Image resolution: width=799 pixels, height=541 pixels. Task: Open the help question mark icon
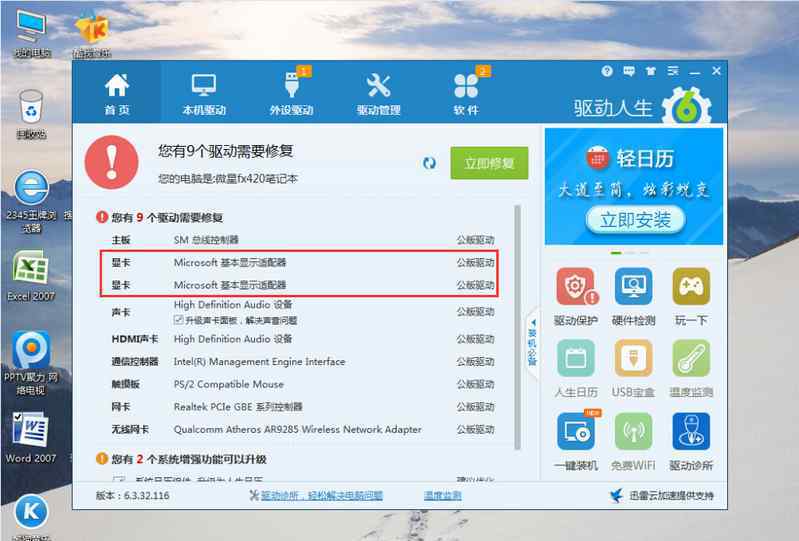coord(607,71)
